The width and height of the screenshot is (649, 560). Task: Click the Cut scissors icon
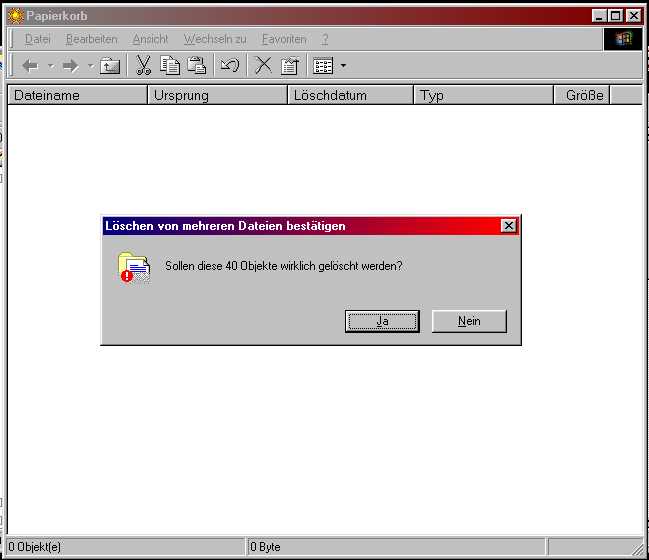coord(143,65)
